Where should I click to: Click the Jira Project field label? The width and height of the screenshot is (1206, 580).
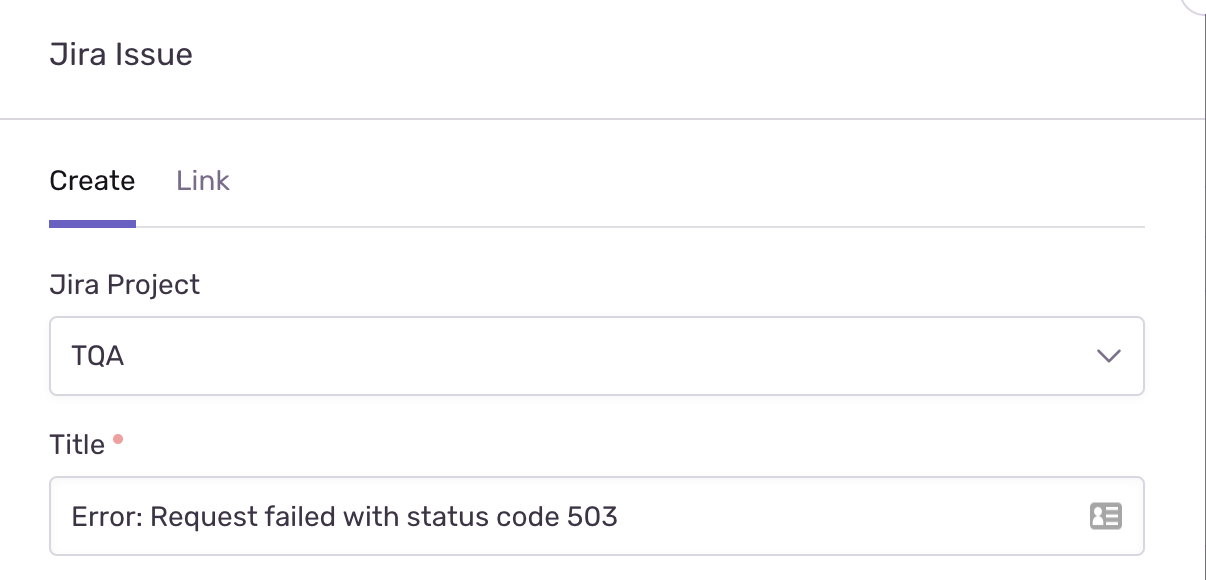point(124,285)
